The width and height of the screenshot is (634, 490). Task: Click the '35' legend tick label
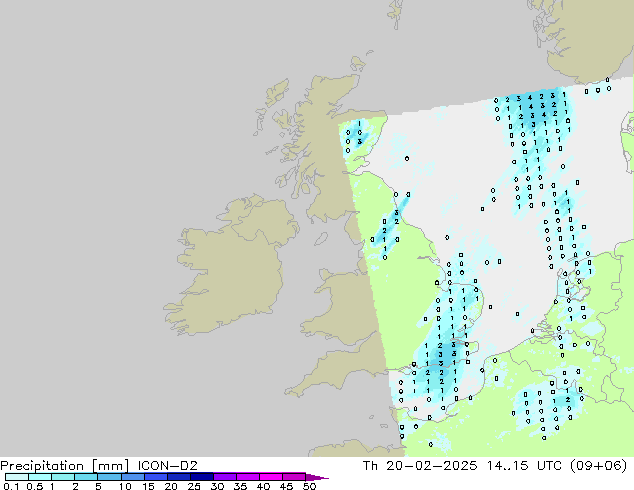click(240, 486)
